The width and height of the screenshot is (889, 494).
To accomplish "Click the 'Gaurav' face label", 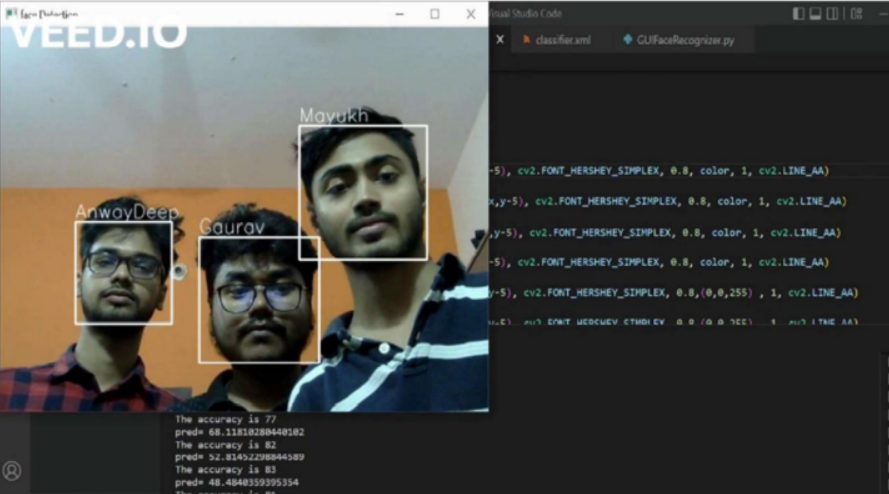I will click(x=232, y=227).
